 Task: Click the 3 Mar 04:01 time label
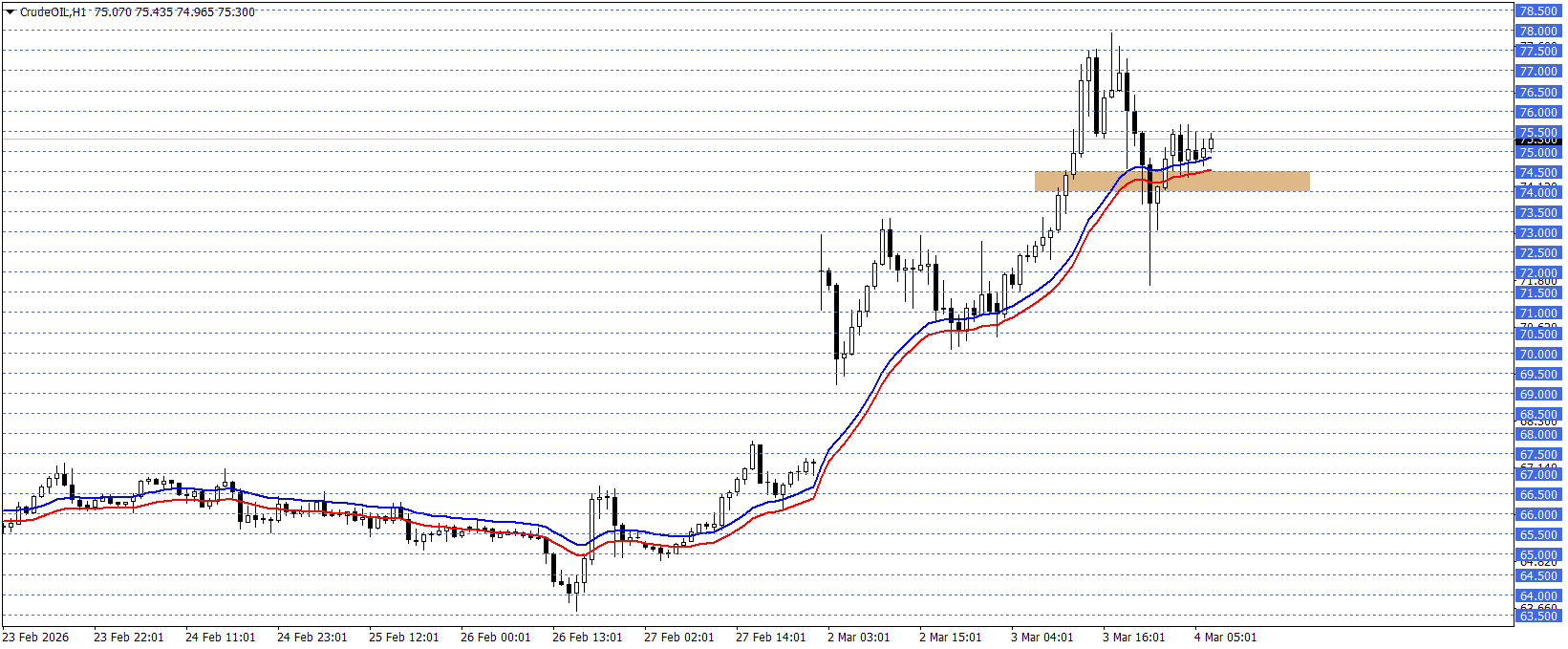coord(1042,638)
